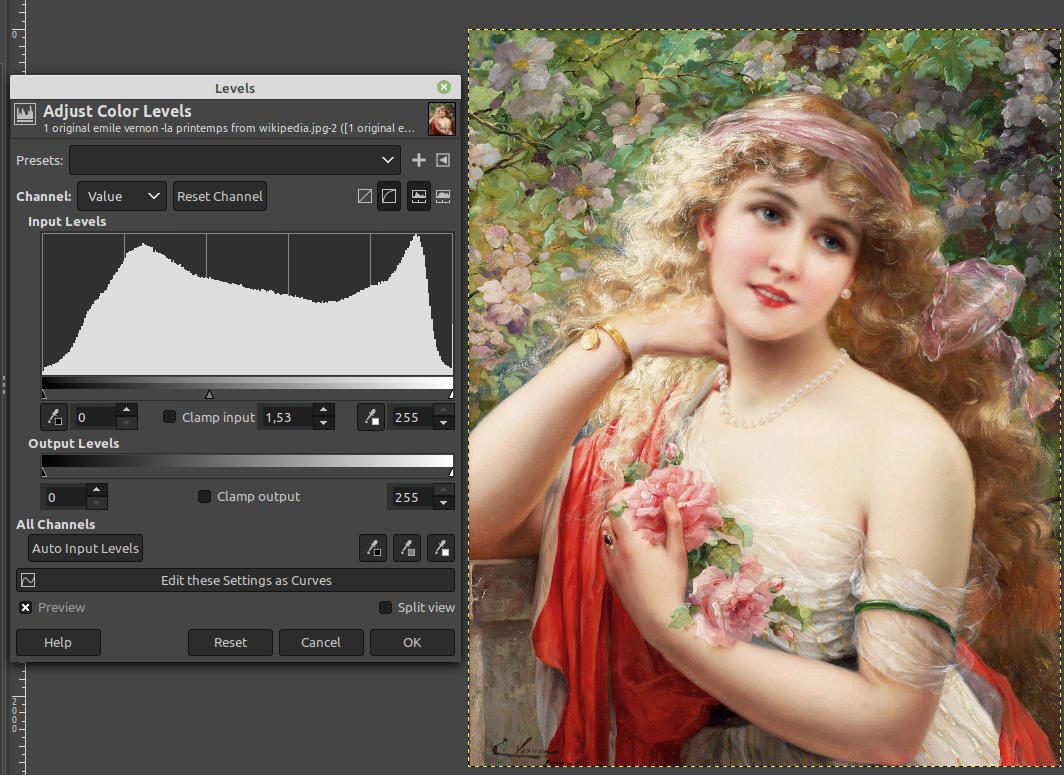Image resolution: width=1064 pixels, height=775 pixels.
Task: Confirm levels with OK button
Action: (412, 642)
